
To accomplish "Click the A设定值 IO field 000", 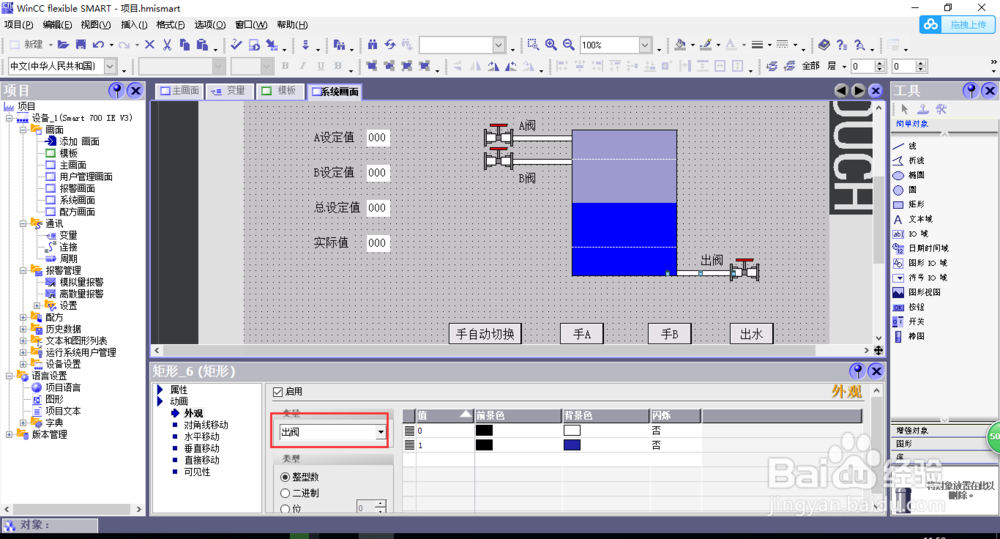I will tap(377, 137).
